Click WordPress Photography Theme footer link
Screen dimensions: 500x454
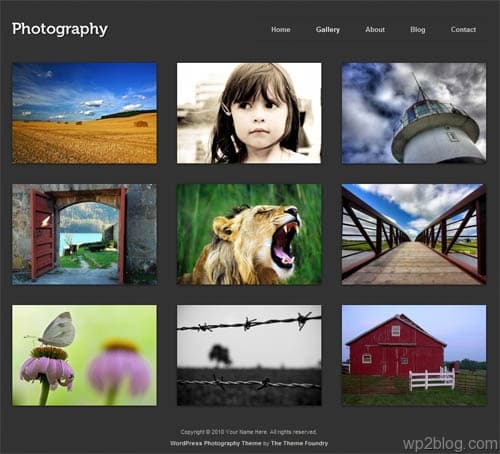(x=215, y=443)
